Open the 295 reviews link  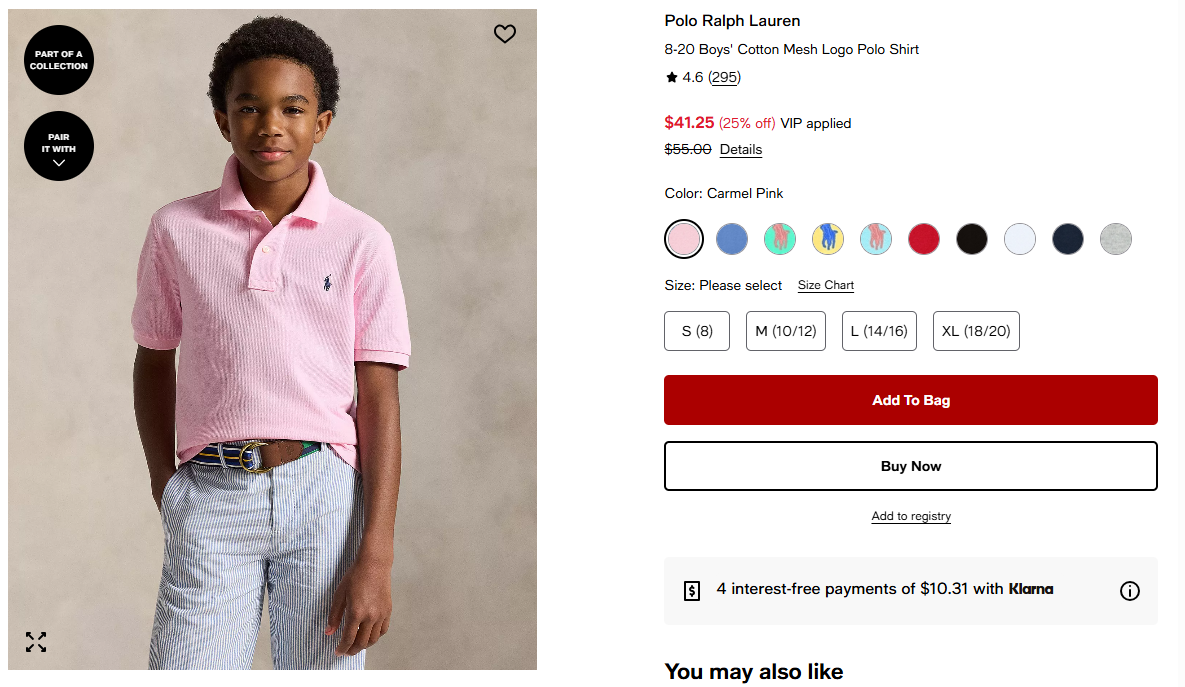click(x=724, y=77)
